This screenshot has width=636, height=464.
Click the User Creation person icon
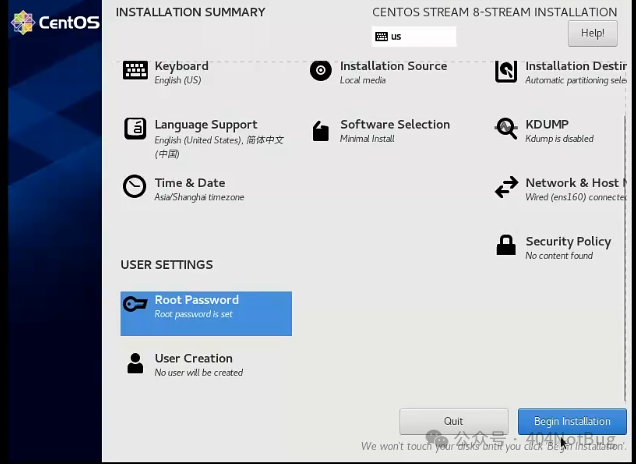135,363
